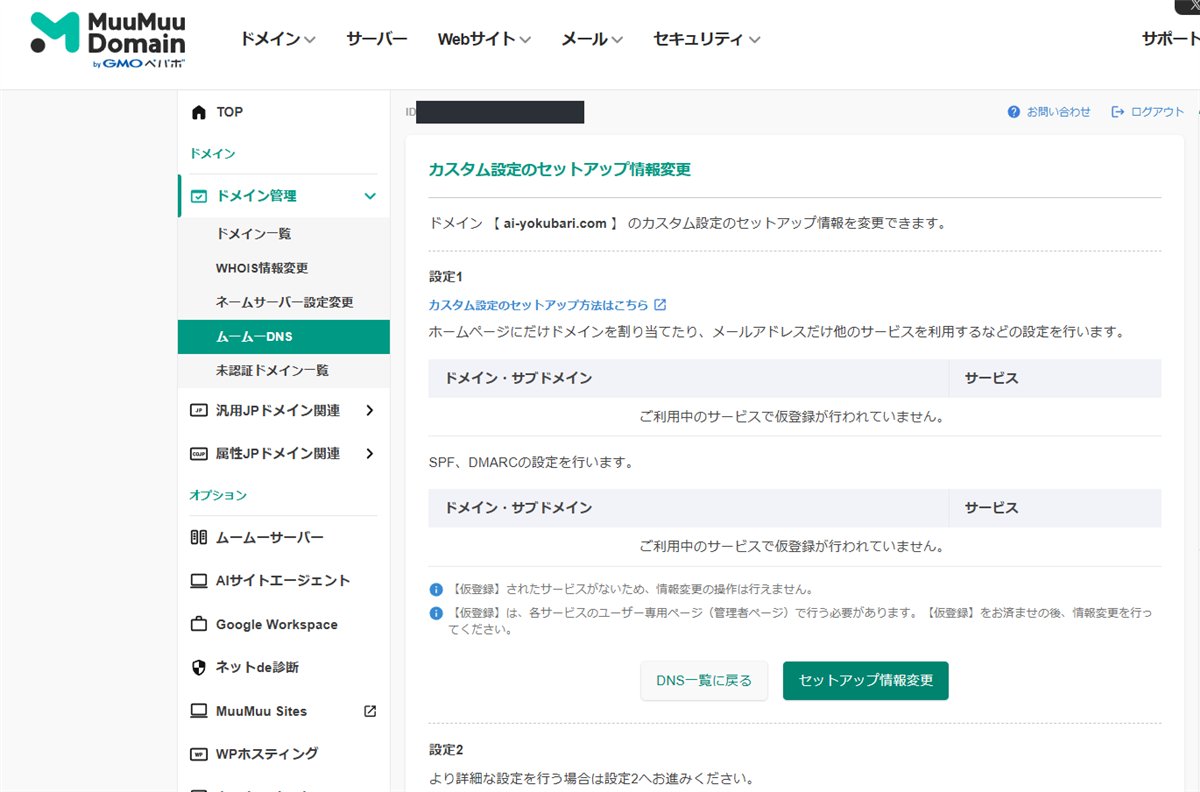
Task: Click the MuuMuu Sites laptop icon
Action: pos(198,711)
